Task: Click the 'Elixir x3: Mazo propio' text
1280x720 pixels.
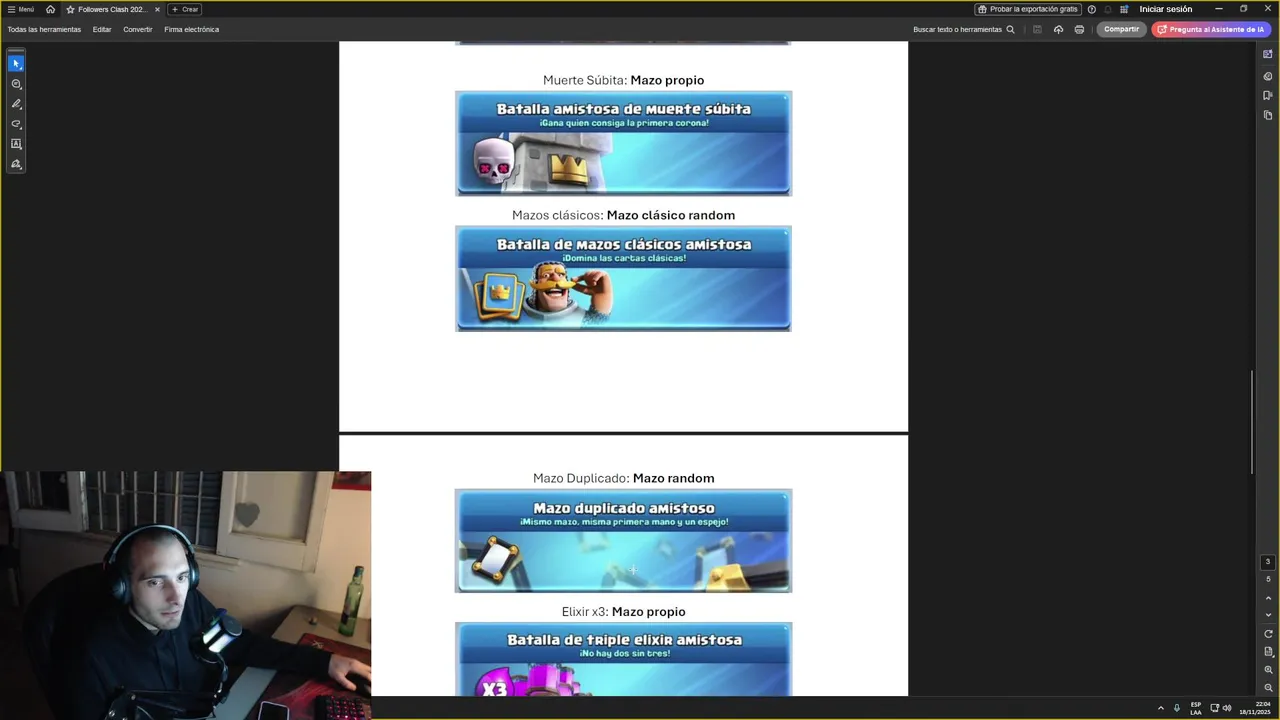Action: click(x=623, y=611)
